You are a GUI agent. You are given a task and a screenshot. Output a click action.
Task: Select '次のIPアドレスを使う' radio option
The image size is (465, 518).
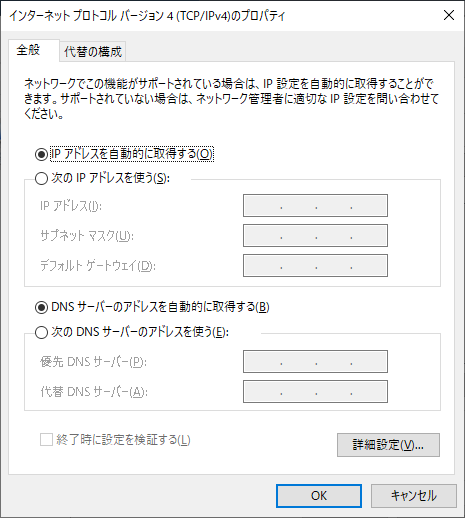(41, 178)
